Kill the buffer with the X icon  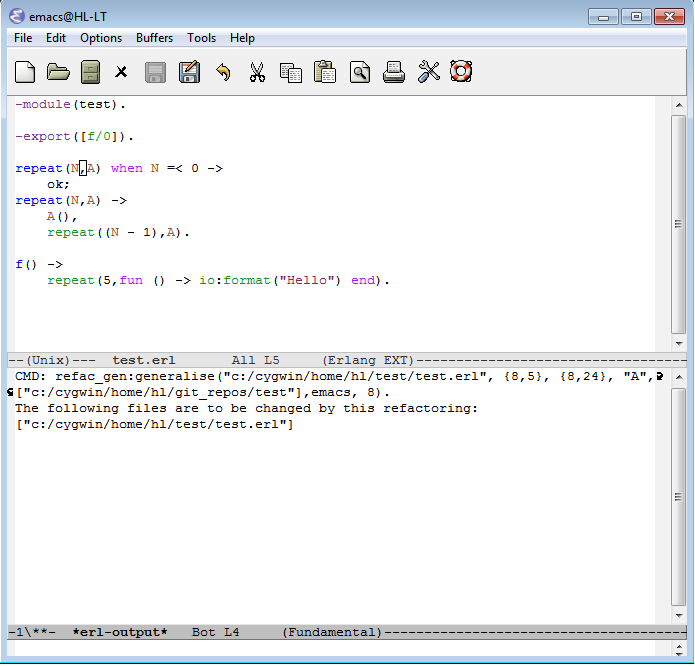tap(121, 72)
